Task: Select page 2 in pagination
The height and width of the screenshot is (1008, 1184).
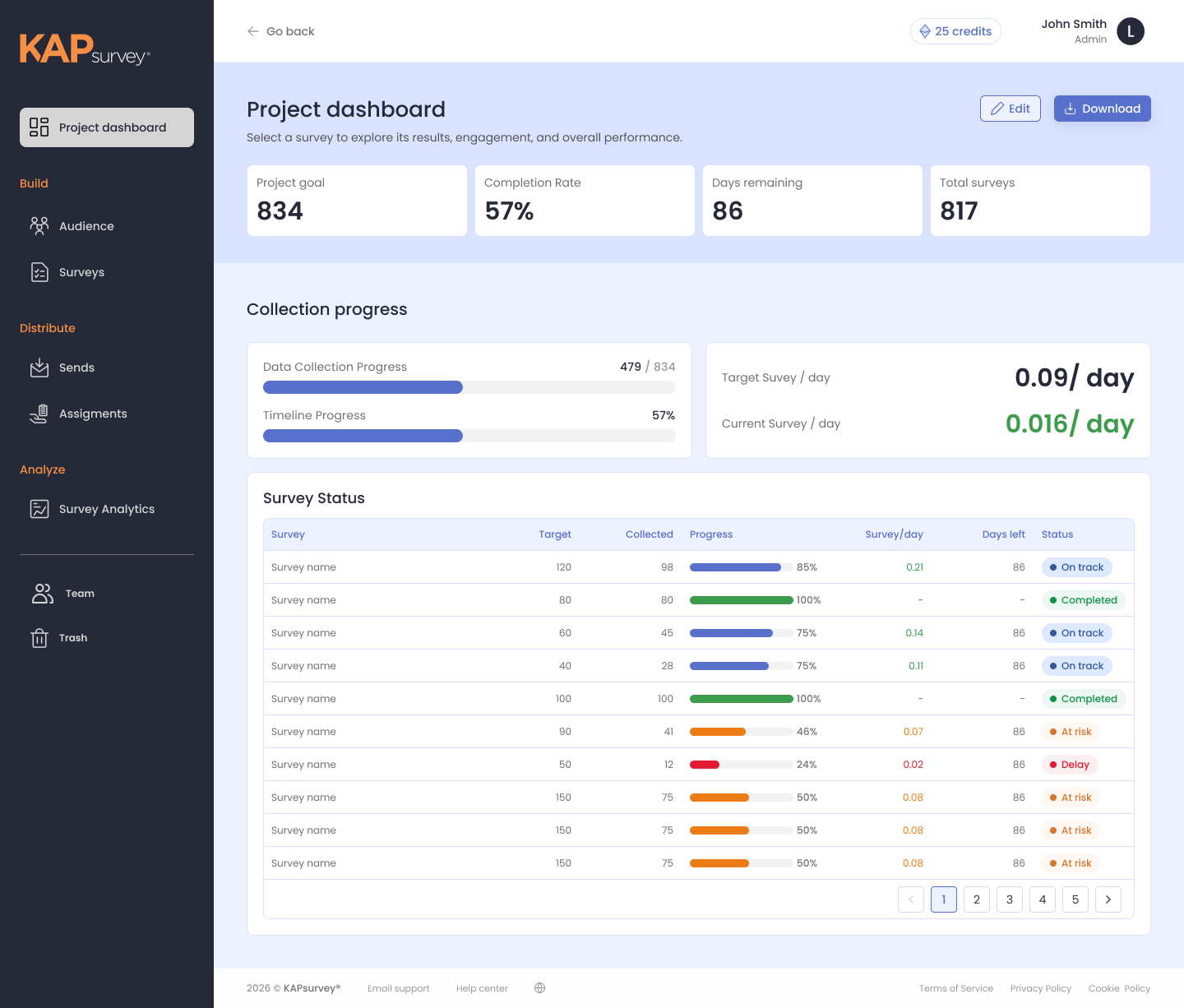Action: [x=977, y=899]
